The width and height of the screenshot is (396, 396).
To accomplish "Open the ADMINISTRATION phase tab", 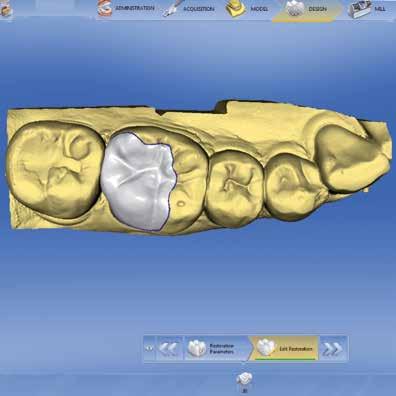I will tap(128, 8).
